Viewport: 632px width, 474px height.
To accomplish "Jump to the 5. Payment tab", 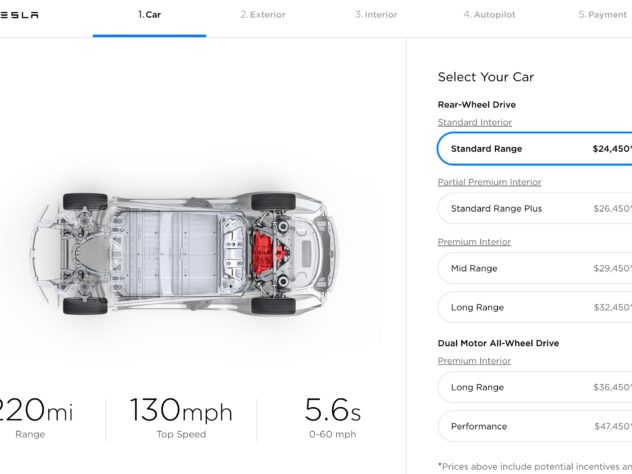I will click(x=603, y=15).
